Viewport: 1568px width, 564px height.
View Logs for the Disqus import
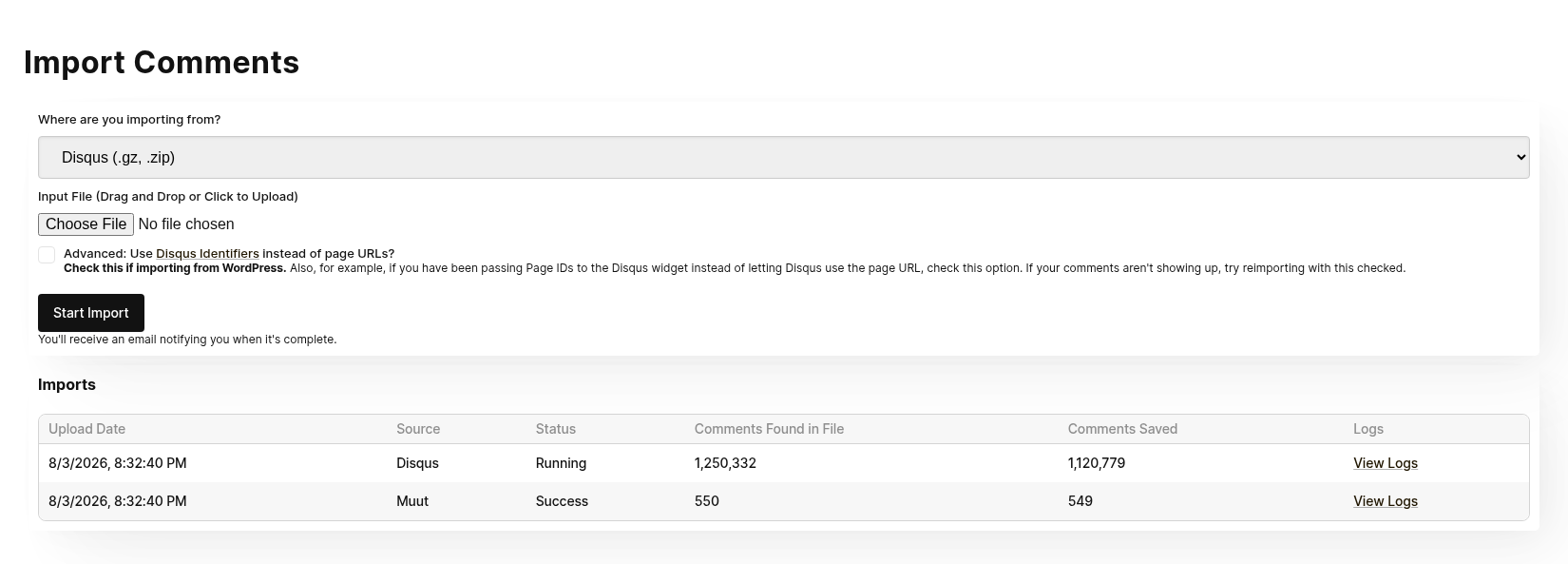(1386, 463)
